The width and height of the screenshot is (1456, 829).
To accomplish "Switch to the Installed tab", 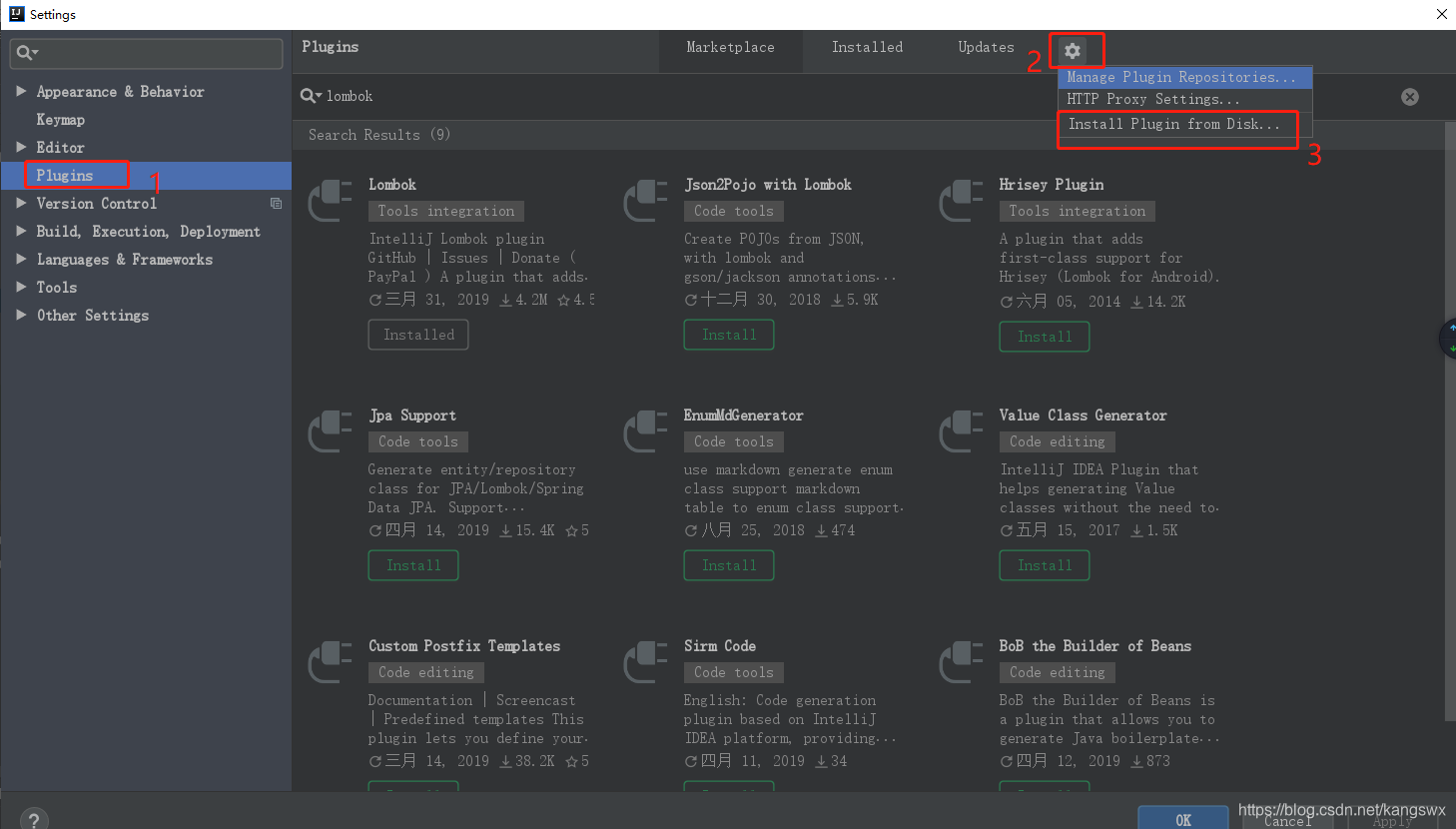I will [867, 48].
